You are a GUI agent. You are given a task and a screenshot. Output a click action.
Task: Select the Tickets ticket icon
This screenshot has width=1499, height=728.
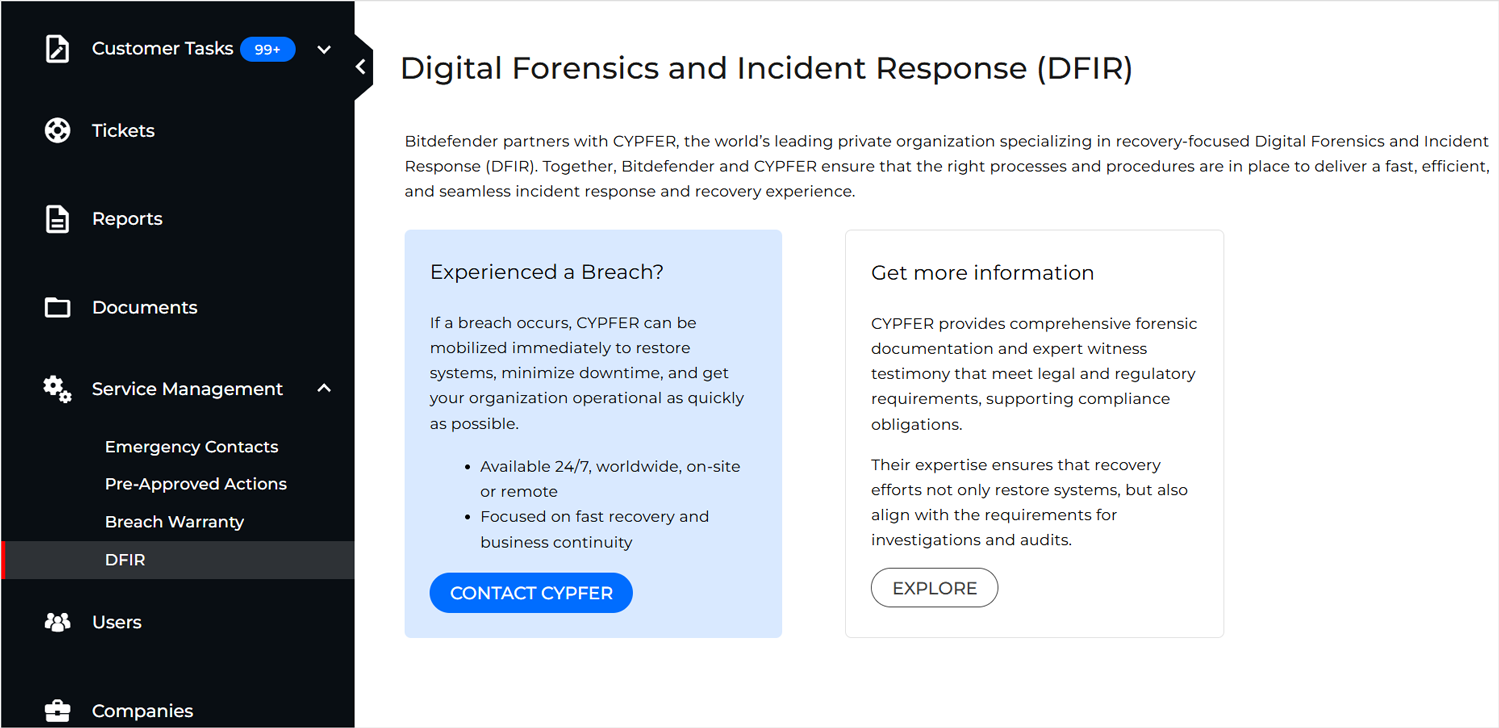click(x=57, y=129)
